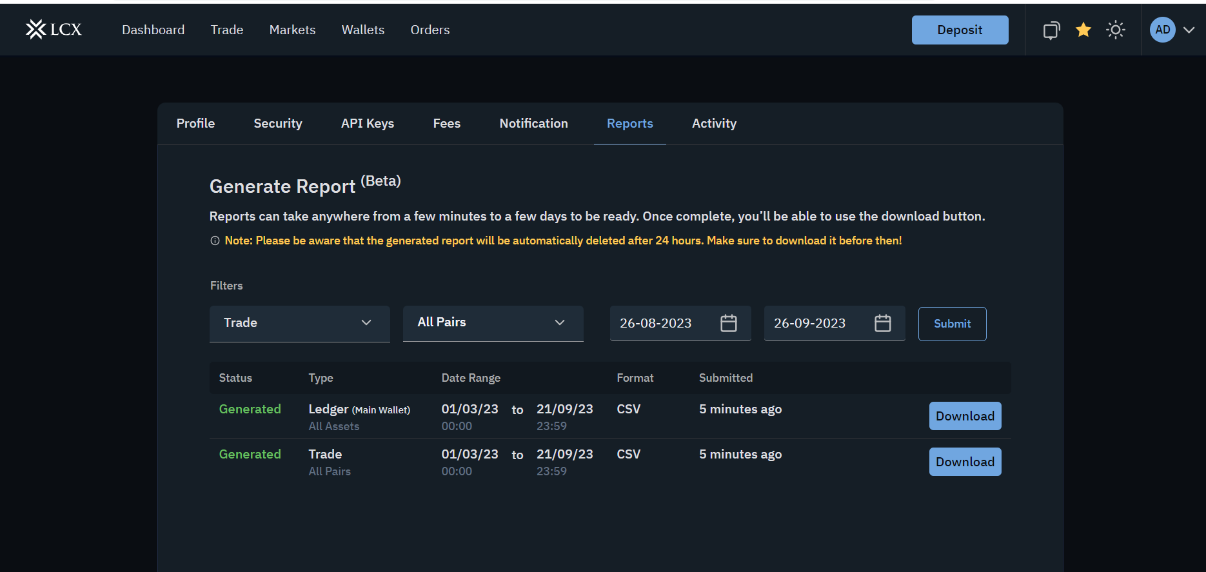The width and height of the screenshot is (1206, 572).
Task: Go to Dashboard in top navigation
Action: pos(153,30)
